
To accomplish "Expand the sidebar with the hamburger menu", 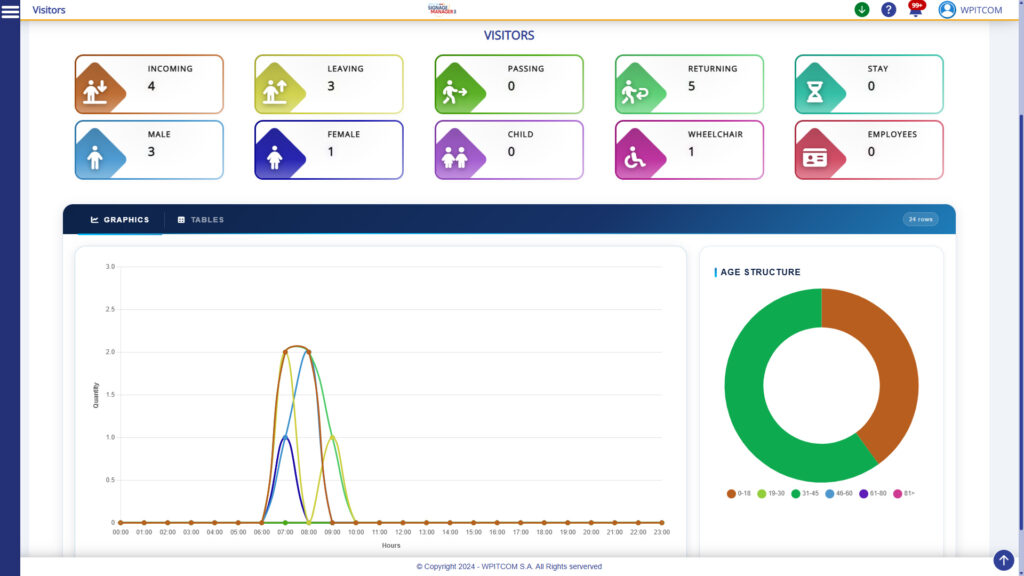I will point(10,11).
